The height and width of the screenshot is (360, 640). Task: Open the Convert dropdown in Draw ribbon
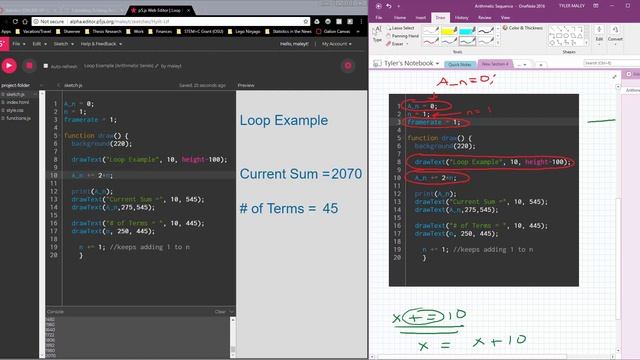[615, 35]
